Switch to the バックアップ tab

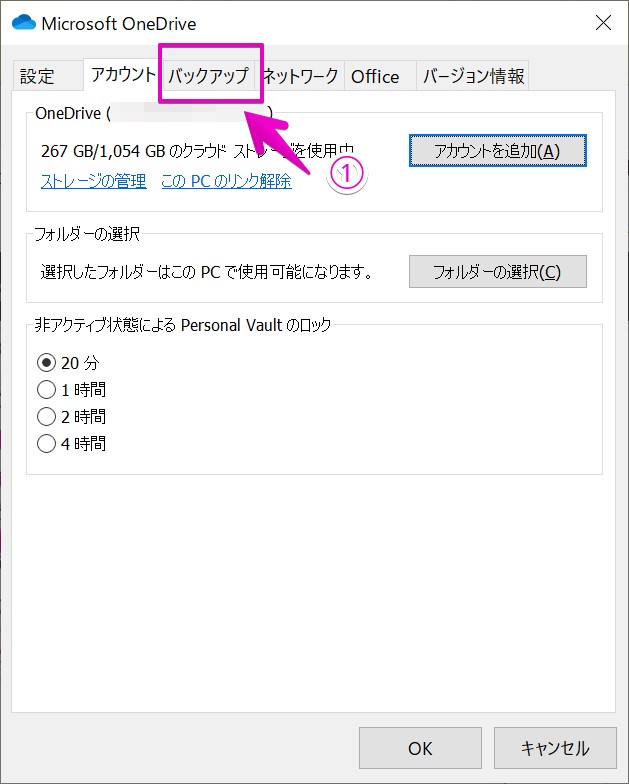(208, 76)
